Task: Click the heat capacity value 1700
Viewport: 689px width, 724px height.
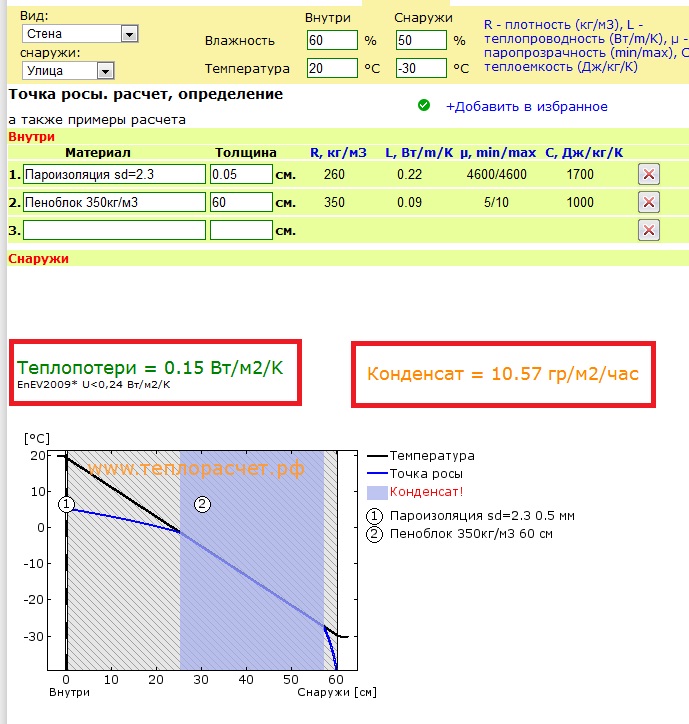Action: coord(580,175)
